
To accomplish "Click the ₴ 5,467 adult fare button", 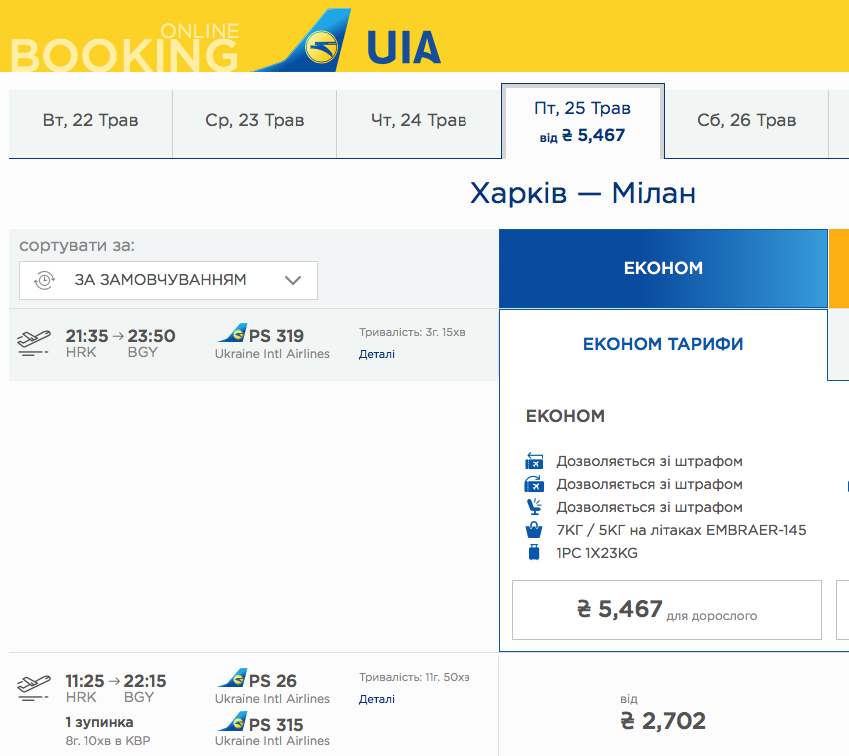I will coord(666,609).
